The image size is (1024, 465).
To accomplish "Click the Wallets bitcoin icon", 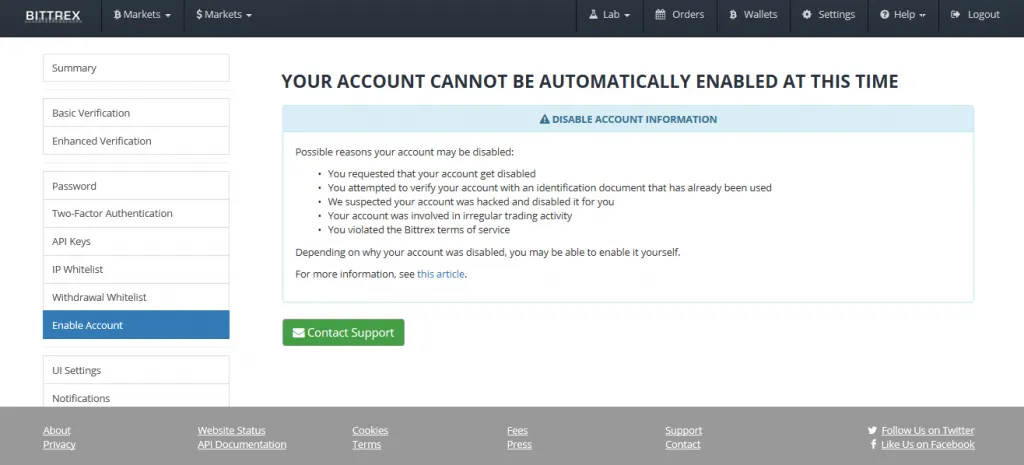I will [x=734, y=15].
